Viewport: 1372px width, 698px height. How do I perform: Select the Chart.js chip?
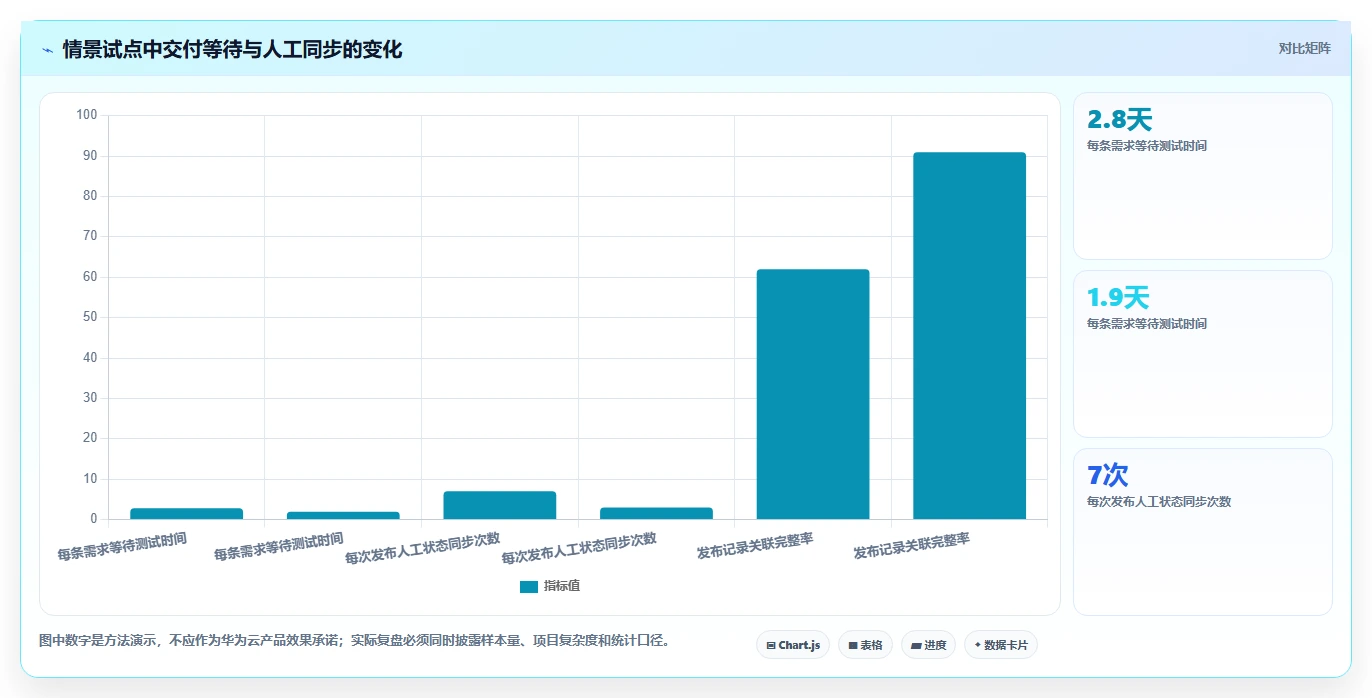click(x=793, y=645)
